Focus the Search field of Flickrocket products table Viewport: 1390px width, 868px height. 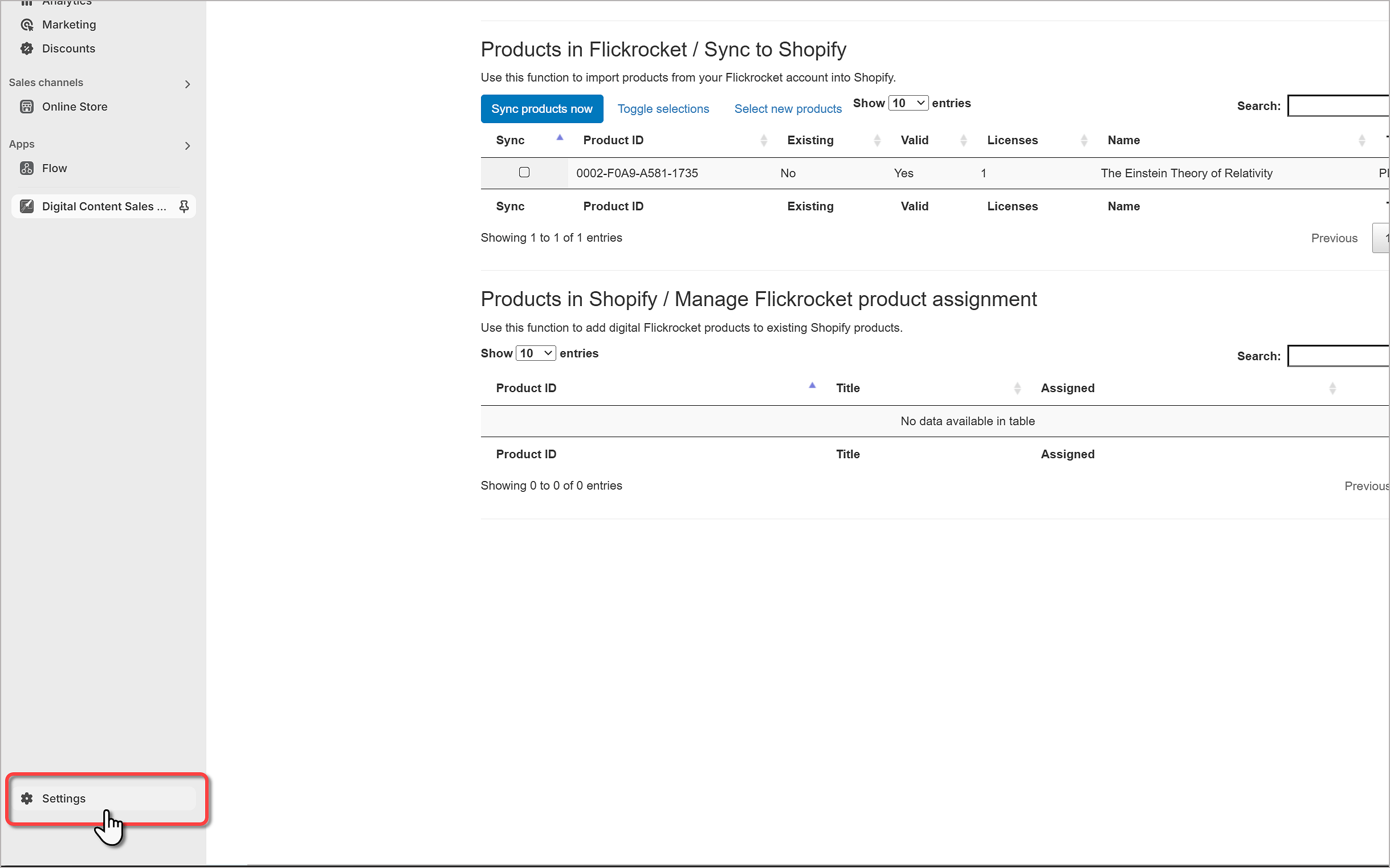[x=1337, y=106]
